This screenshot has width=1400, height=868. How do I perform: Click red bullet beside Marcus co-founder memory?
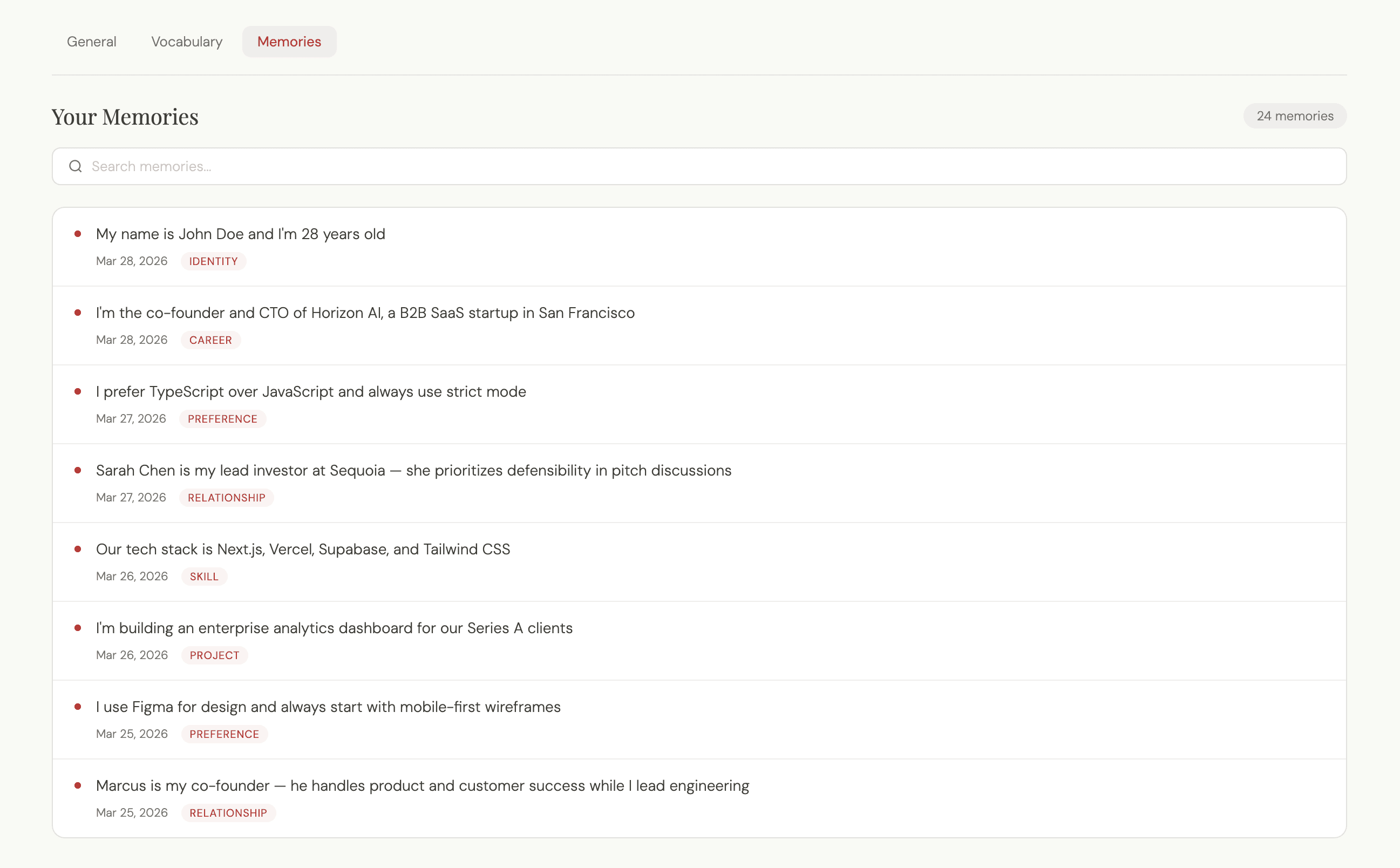[78, 785]
